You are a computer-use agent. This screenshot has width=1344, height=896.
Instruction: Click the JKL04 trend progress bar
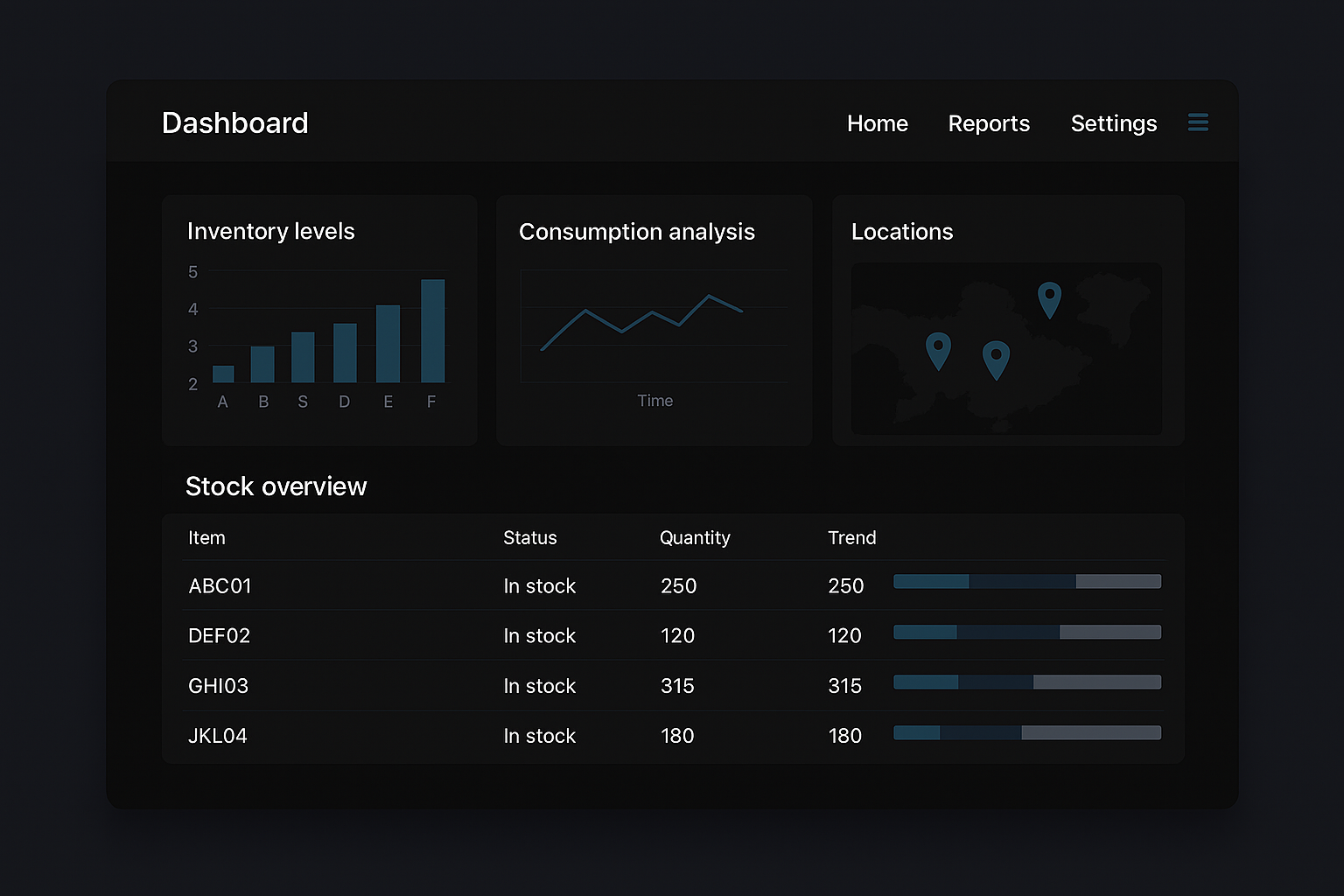click(x=1027, y=732)
